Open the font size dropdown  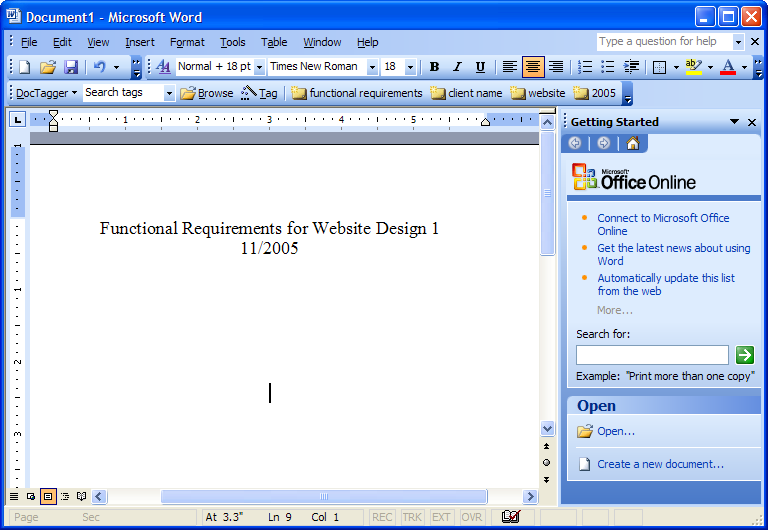[x=410, y=67]
